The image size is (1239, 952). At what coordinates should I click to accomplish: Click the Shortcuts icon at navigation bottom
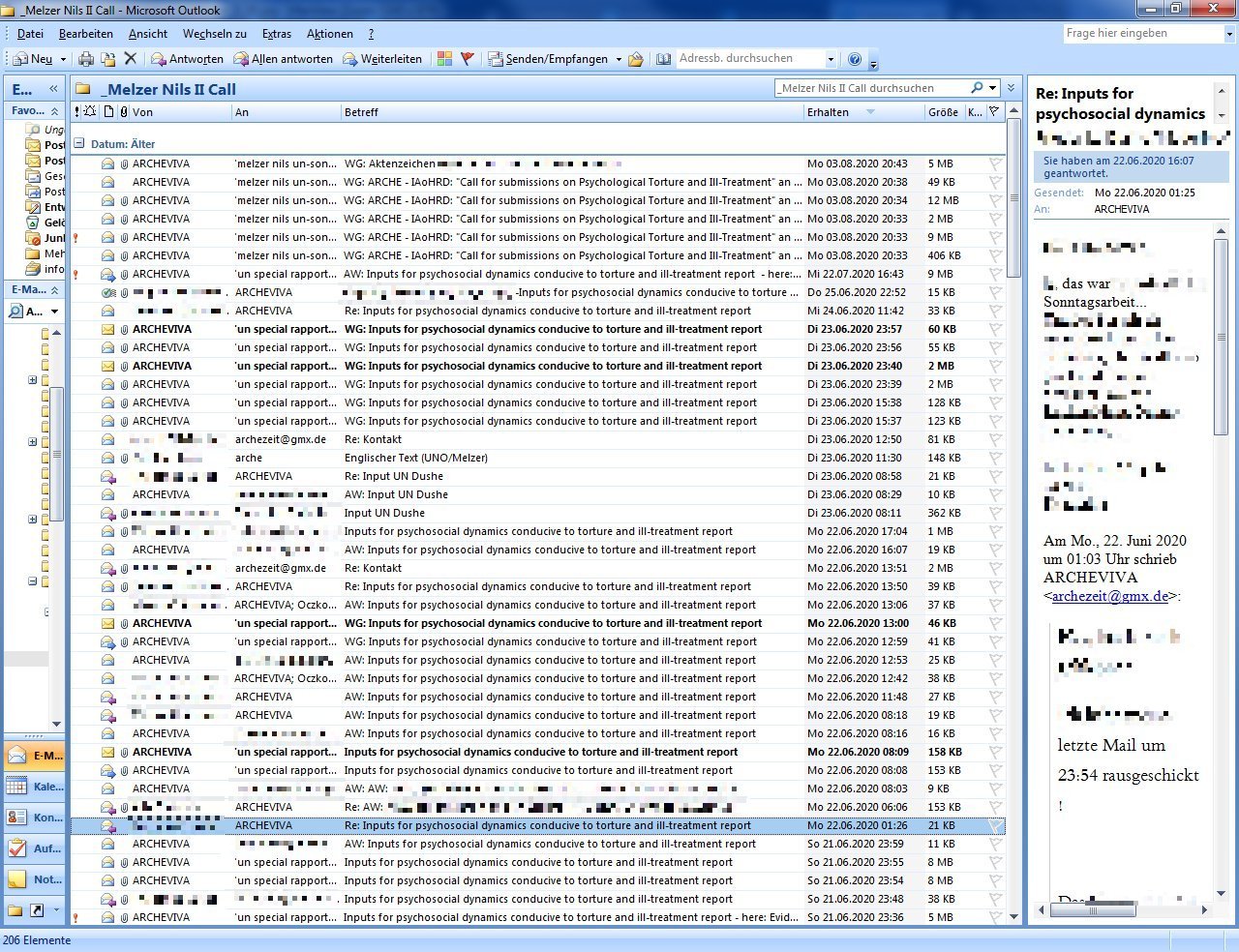37,910
